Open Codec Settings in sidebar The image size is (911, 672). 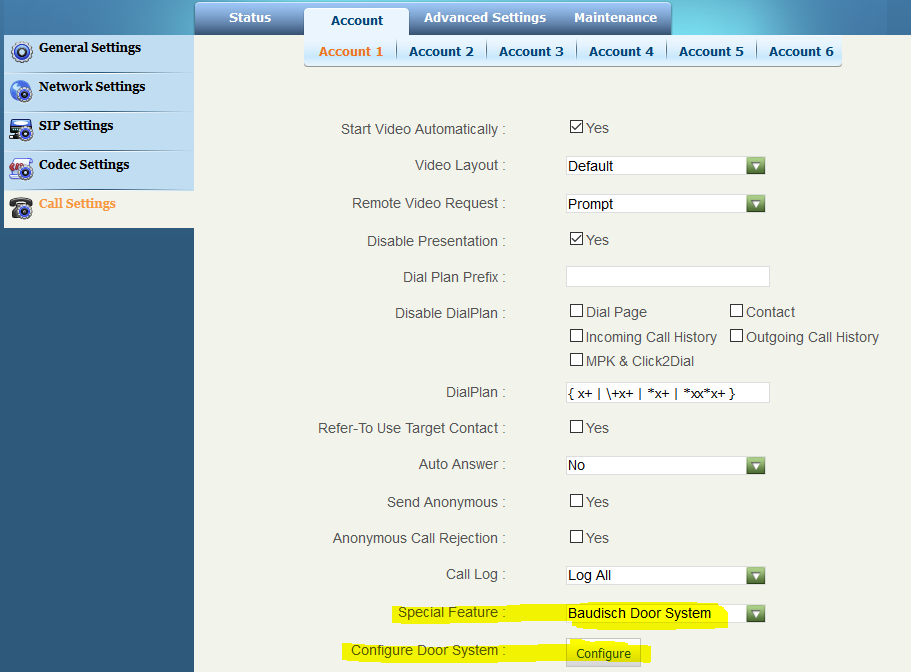point(99,170)
